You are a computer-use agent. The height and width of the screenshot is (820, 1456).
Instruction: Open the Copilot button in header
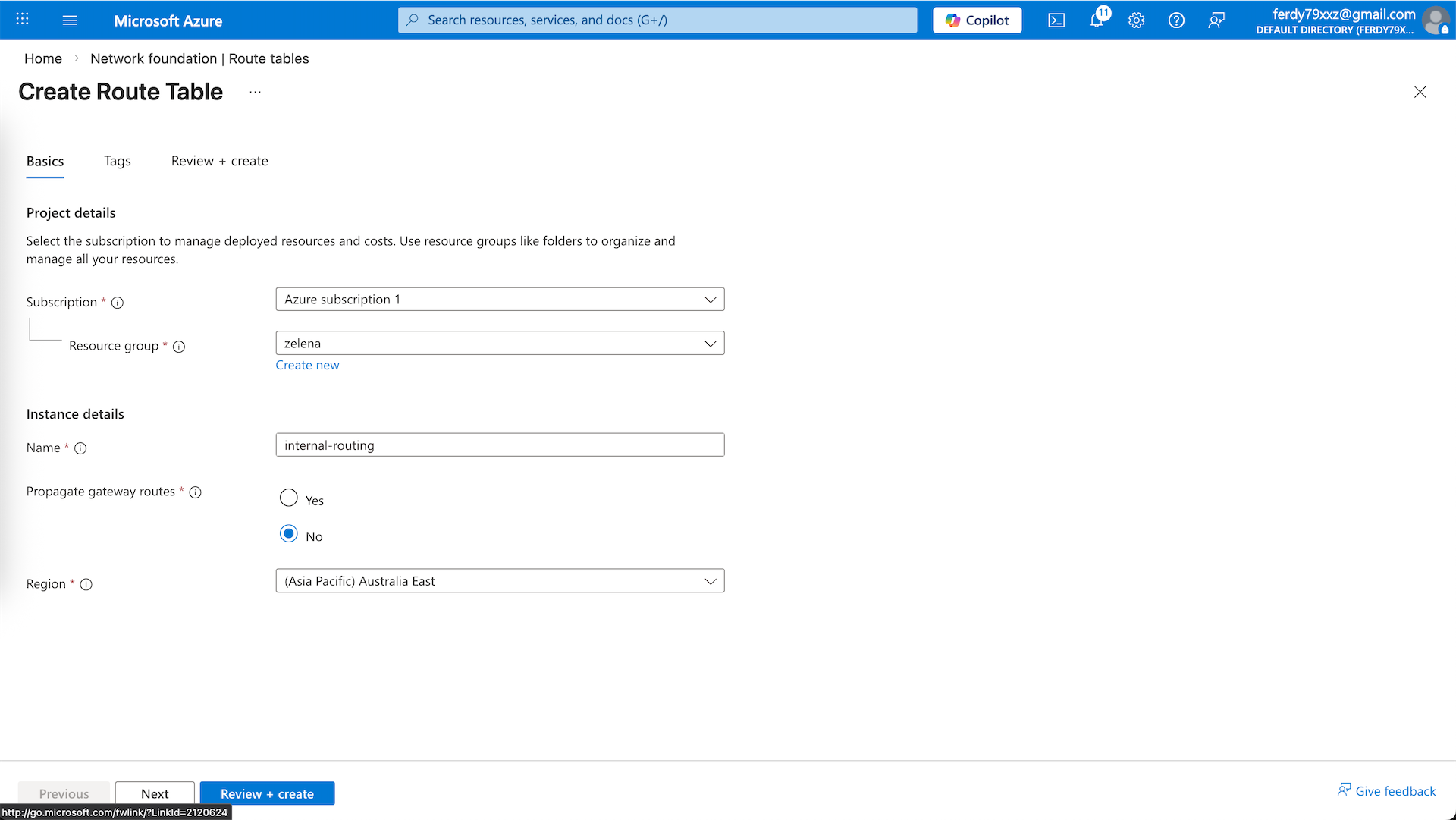(977, 20)
